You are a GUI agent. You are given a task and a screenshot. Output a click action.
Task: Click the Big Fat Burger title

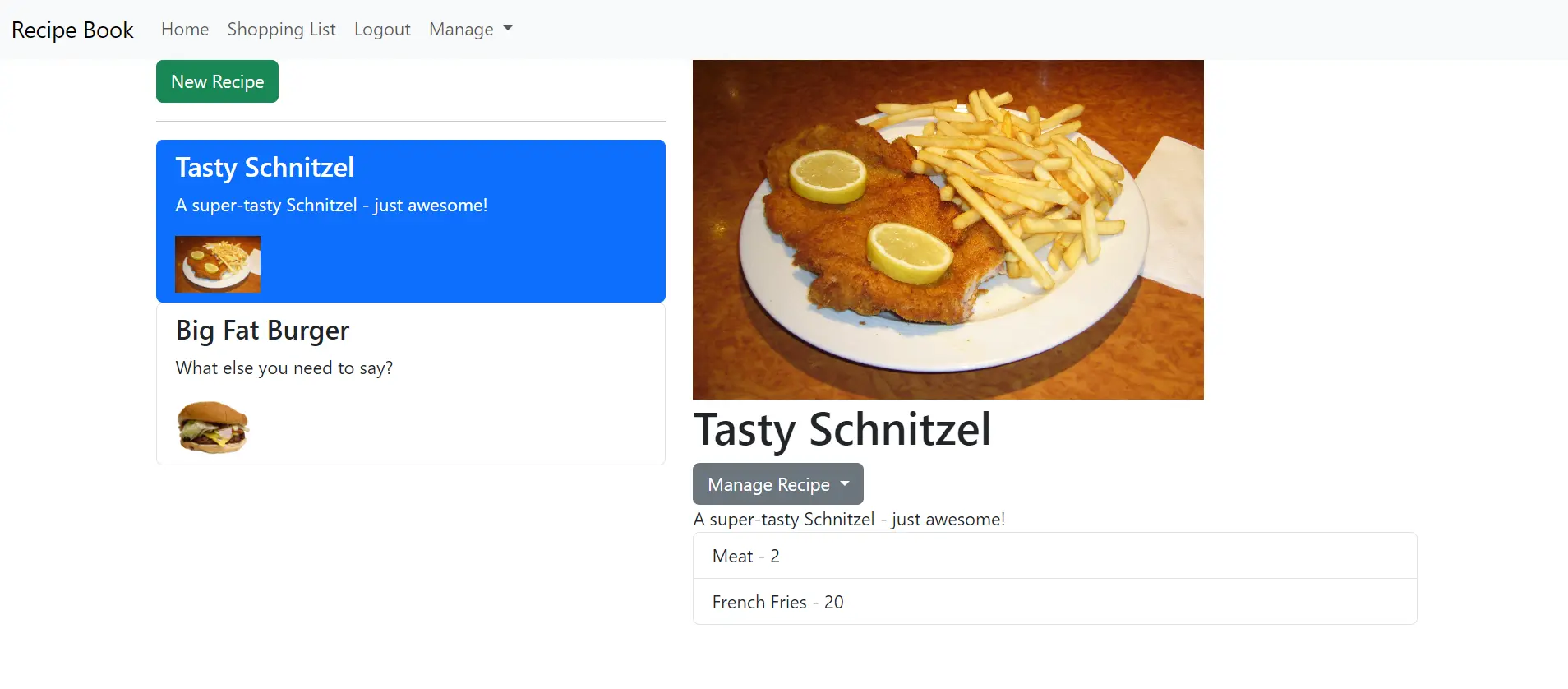tap(261, 330)
